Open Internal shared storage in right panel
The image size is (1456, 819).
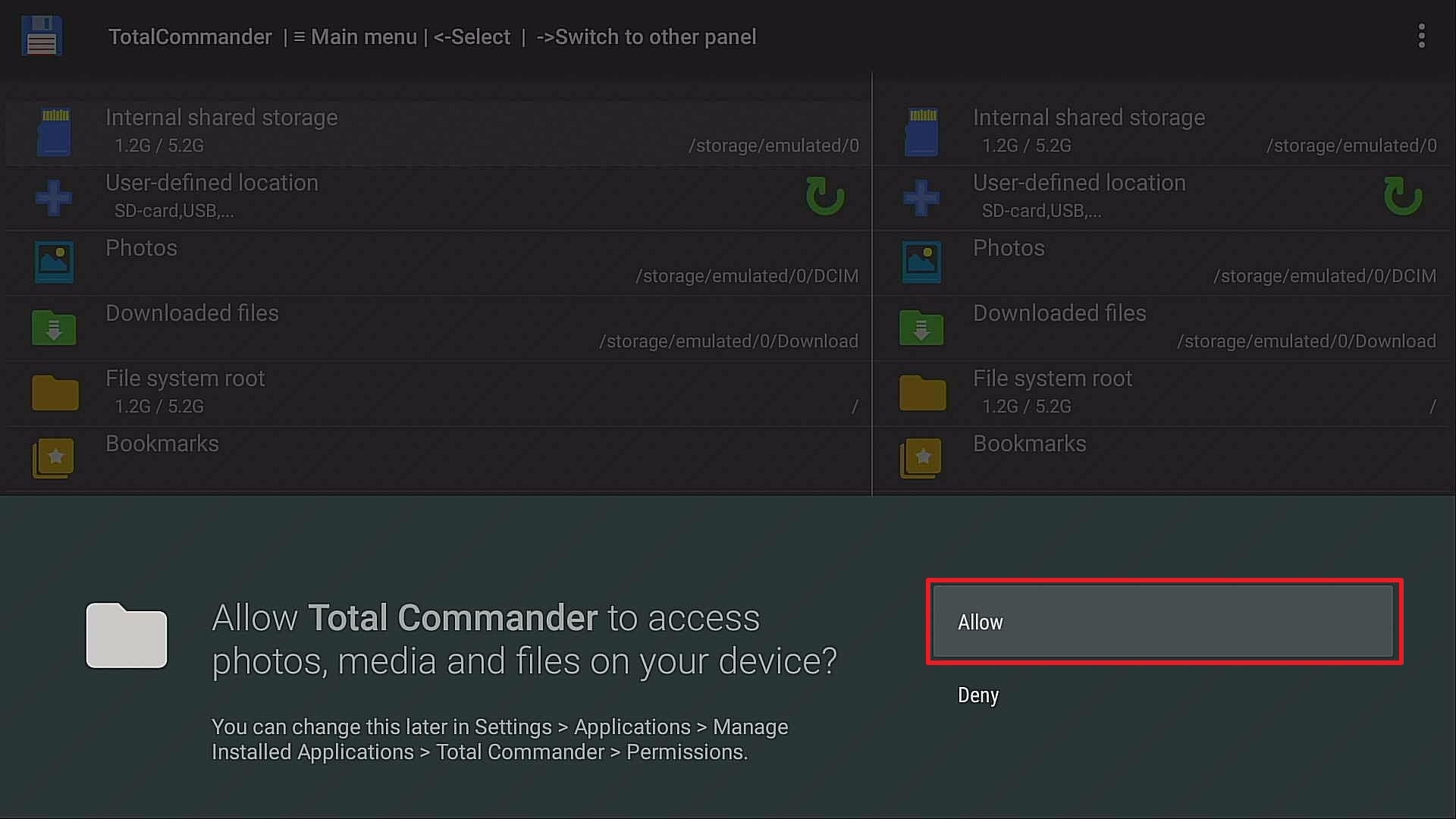1162,132
